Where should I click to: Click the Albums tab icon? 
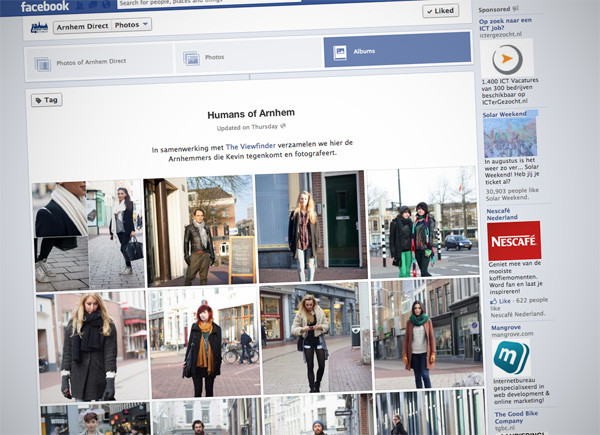(341, 52)
